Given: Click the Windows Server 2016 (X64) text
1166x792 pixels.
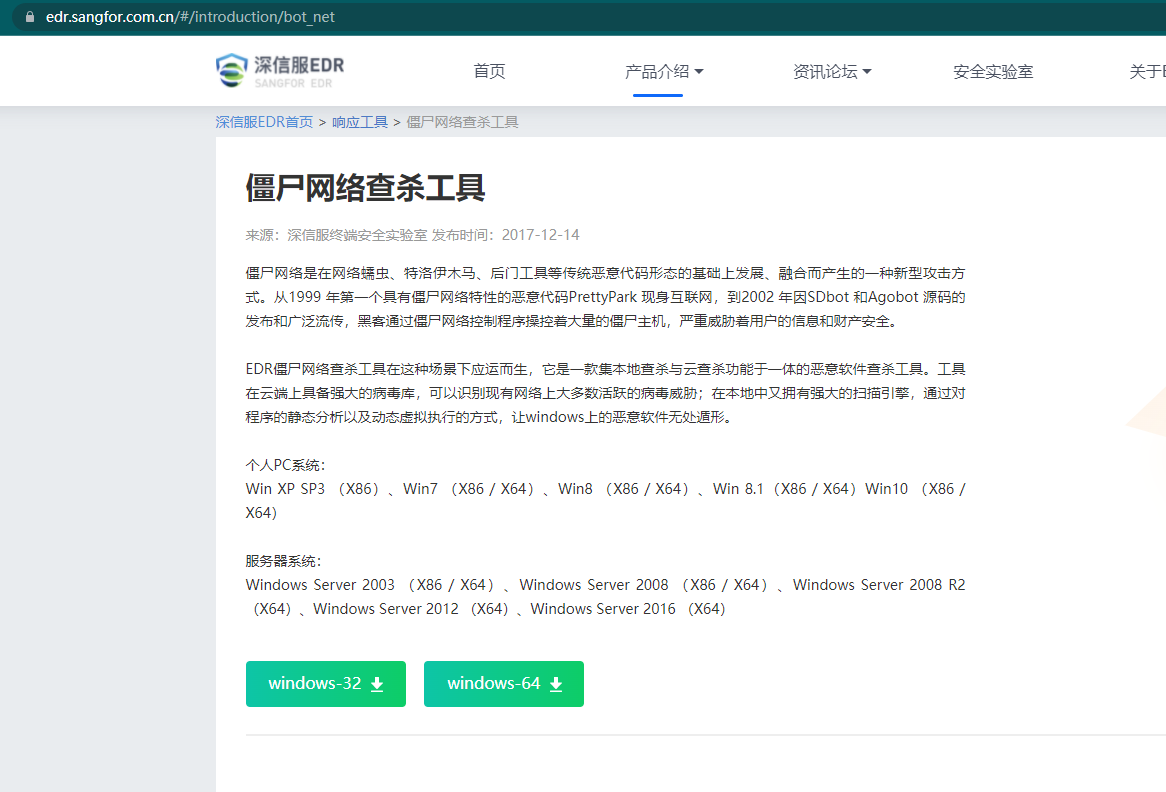Looking at the screenshot, I should coord(628,609).
